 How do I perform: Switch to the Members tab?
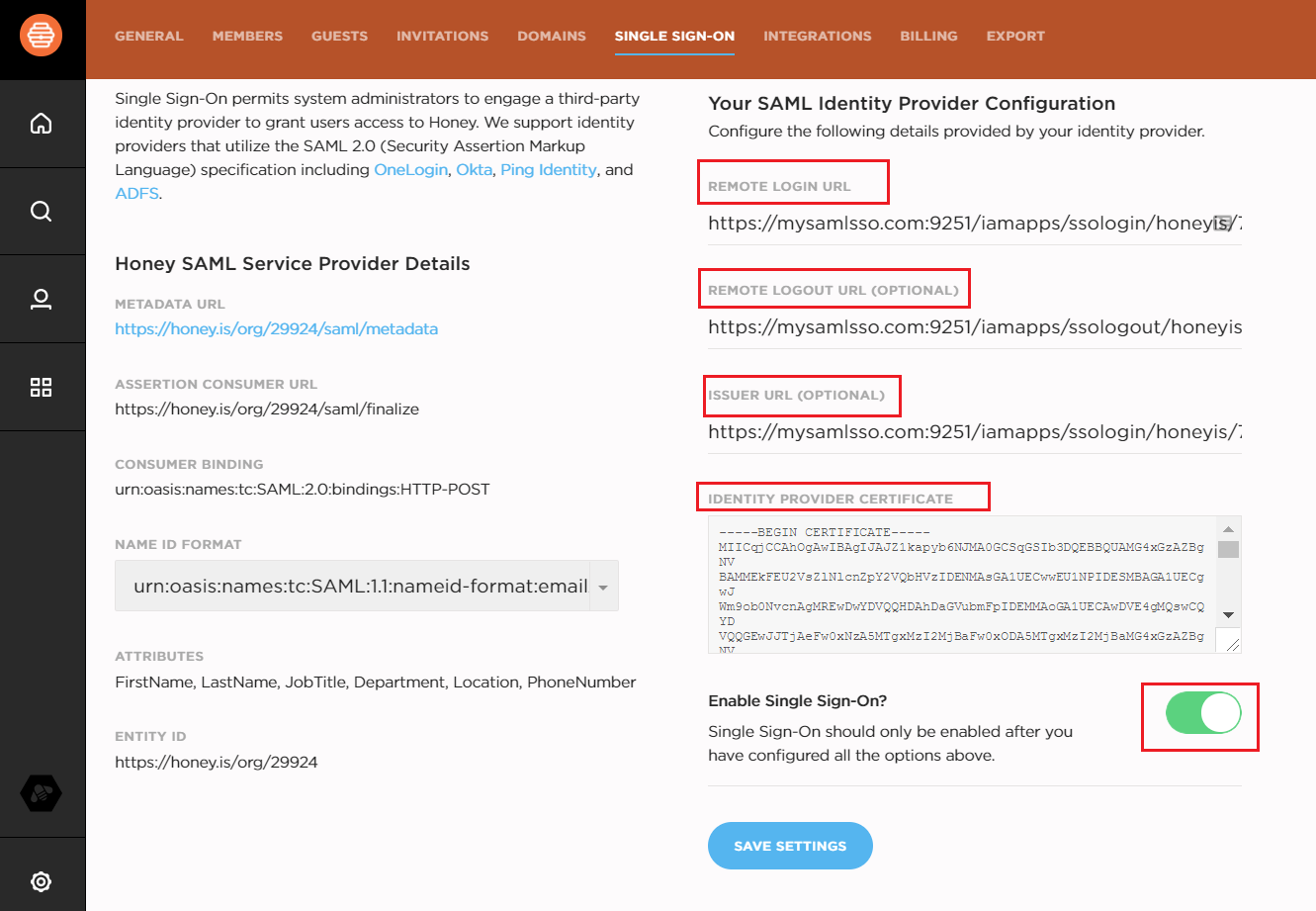click(x=247, y=36)
